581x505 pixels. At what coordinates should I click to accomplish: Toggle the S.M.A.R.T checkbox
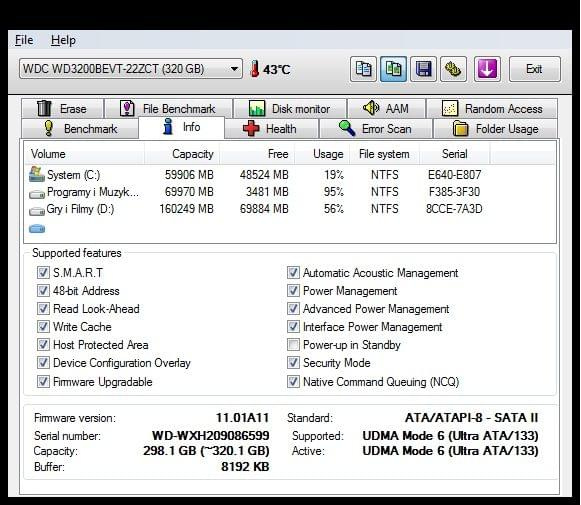click(43, 273)
